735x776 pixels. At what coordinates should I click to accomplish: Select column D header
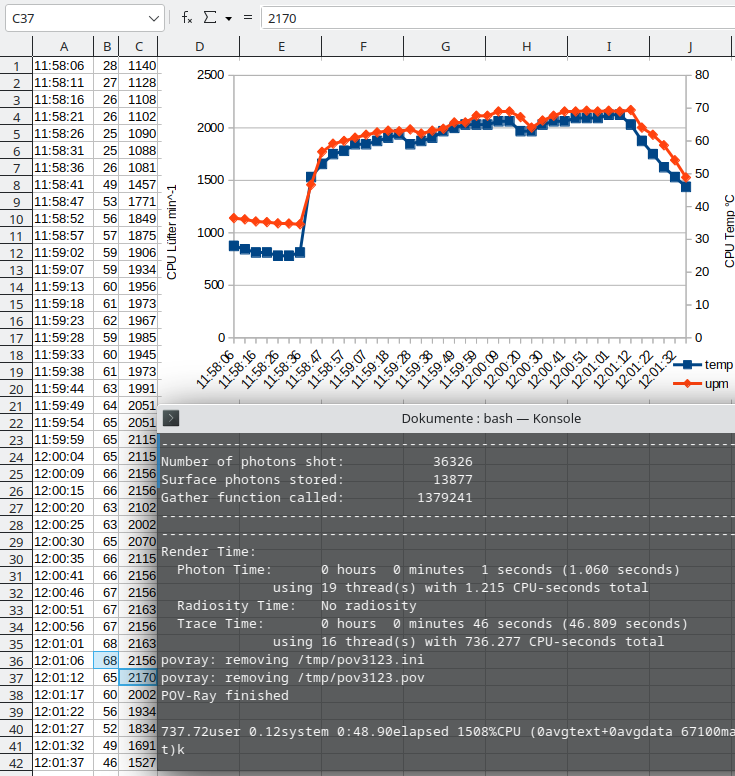click(x=199, y=47)
